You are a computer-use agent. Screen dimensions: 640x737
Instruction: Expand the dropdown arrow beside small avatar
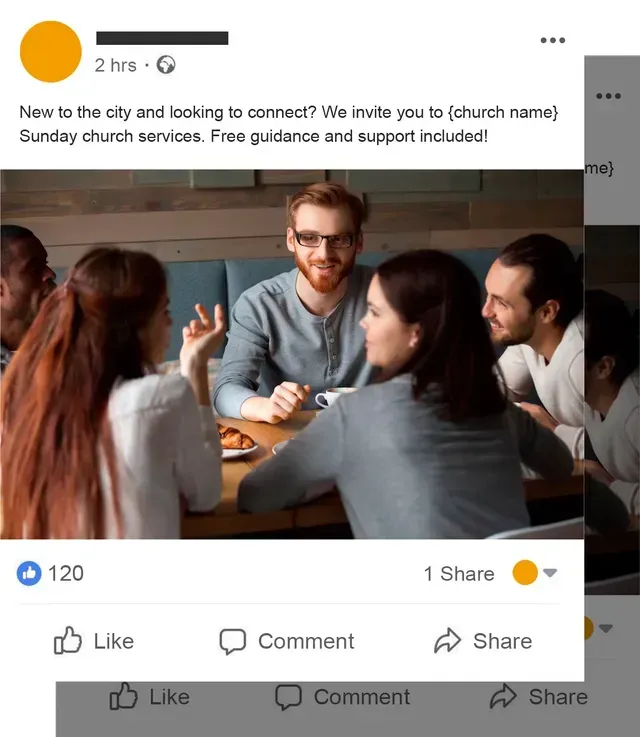[x=550, y=572]
